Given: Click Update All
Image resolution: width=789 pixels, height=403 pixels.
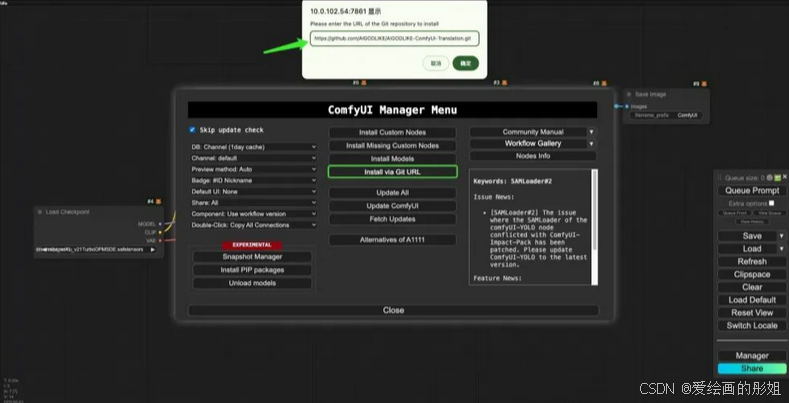Looking at the screenshot, I should tap(392, 193).
